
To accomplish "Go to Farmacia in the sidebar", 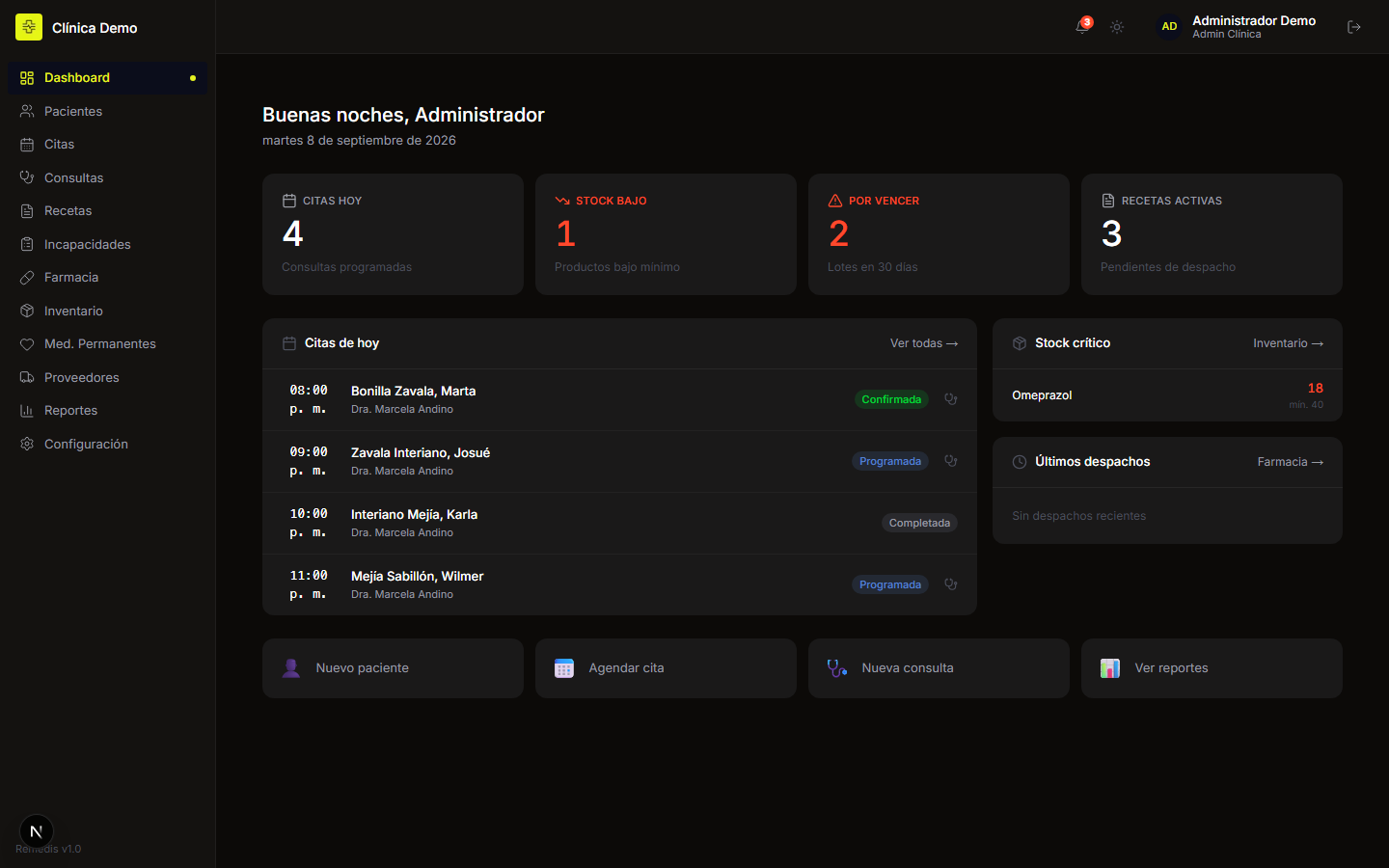I will [107, 278].
